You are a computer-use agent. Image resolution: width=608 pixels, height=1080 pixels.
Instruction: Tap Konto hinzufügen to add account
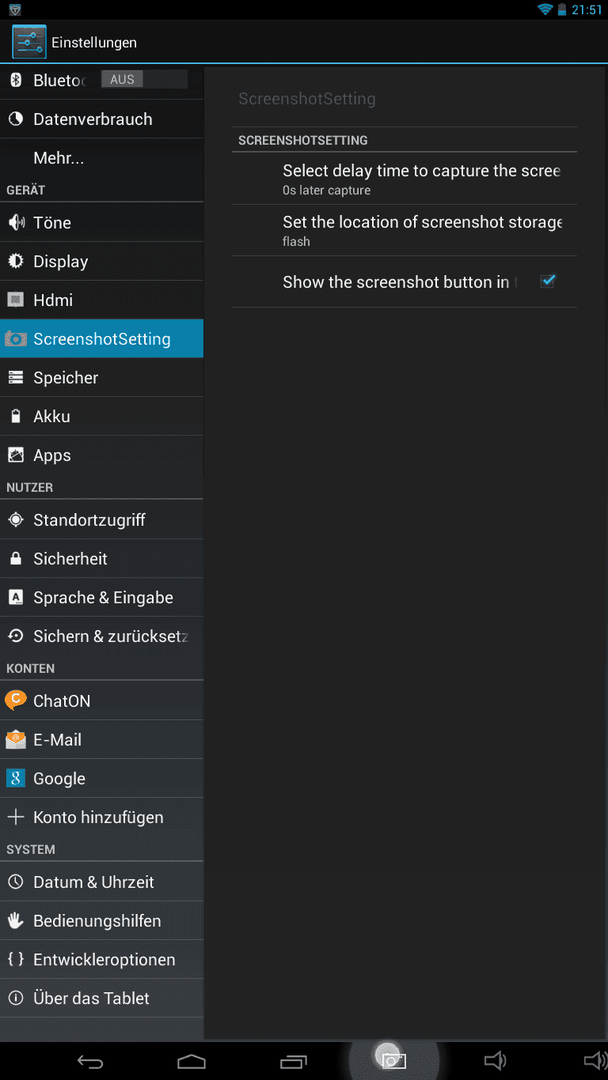pos(102,818)
